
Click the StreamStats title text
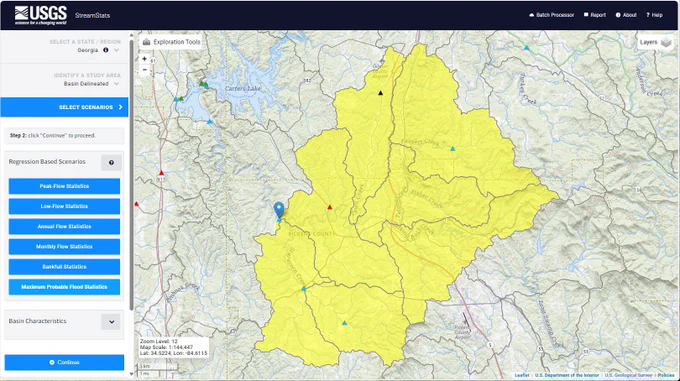click(92, 15)
